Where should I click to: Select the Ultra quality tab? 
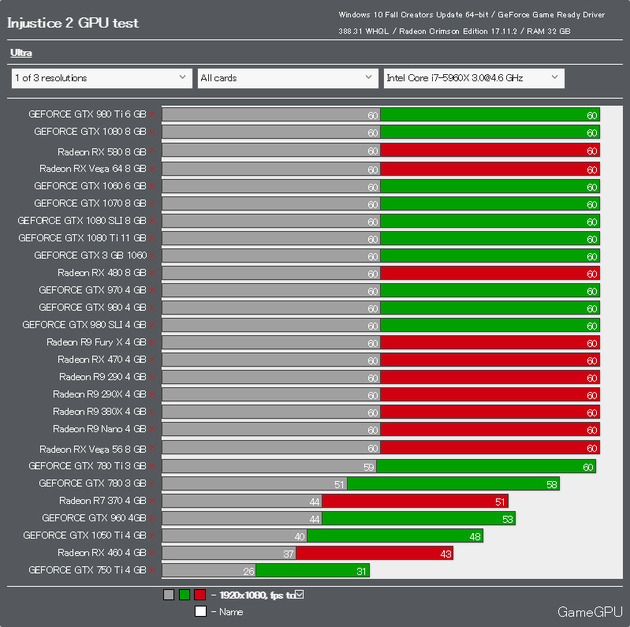pyautogui.click(x=21, y=53)
